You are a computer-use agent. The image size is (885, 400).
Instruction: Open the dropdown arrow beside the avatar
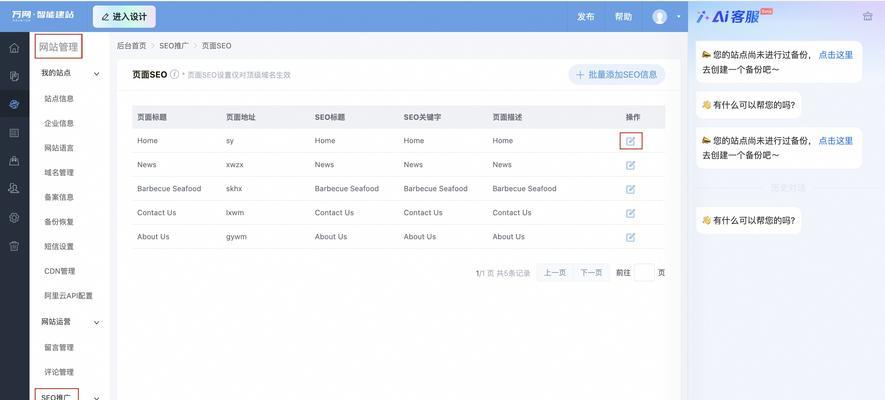(678, 17)
